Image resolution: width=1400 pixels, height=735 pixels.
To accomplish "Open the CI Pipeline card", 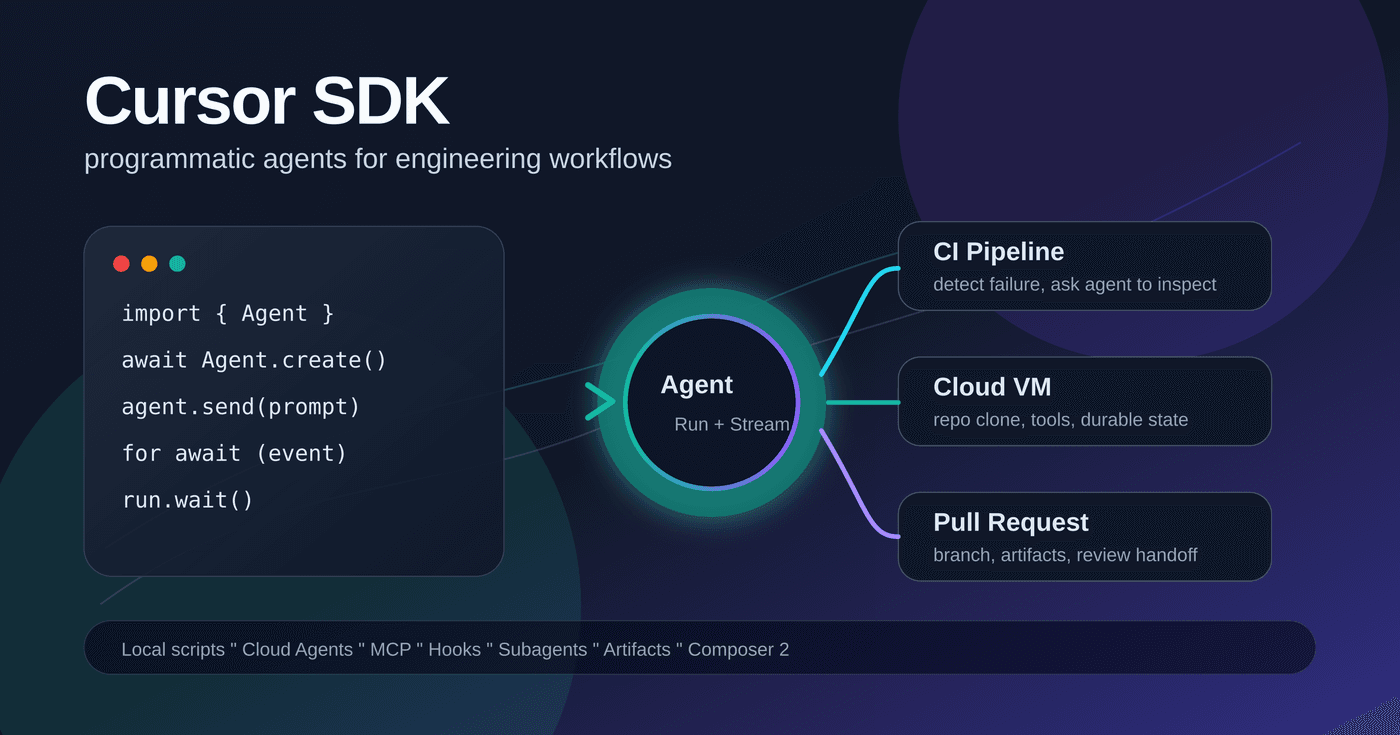I will tap(1084, 266).
